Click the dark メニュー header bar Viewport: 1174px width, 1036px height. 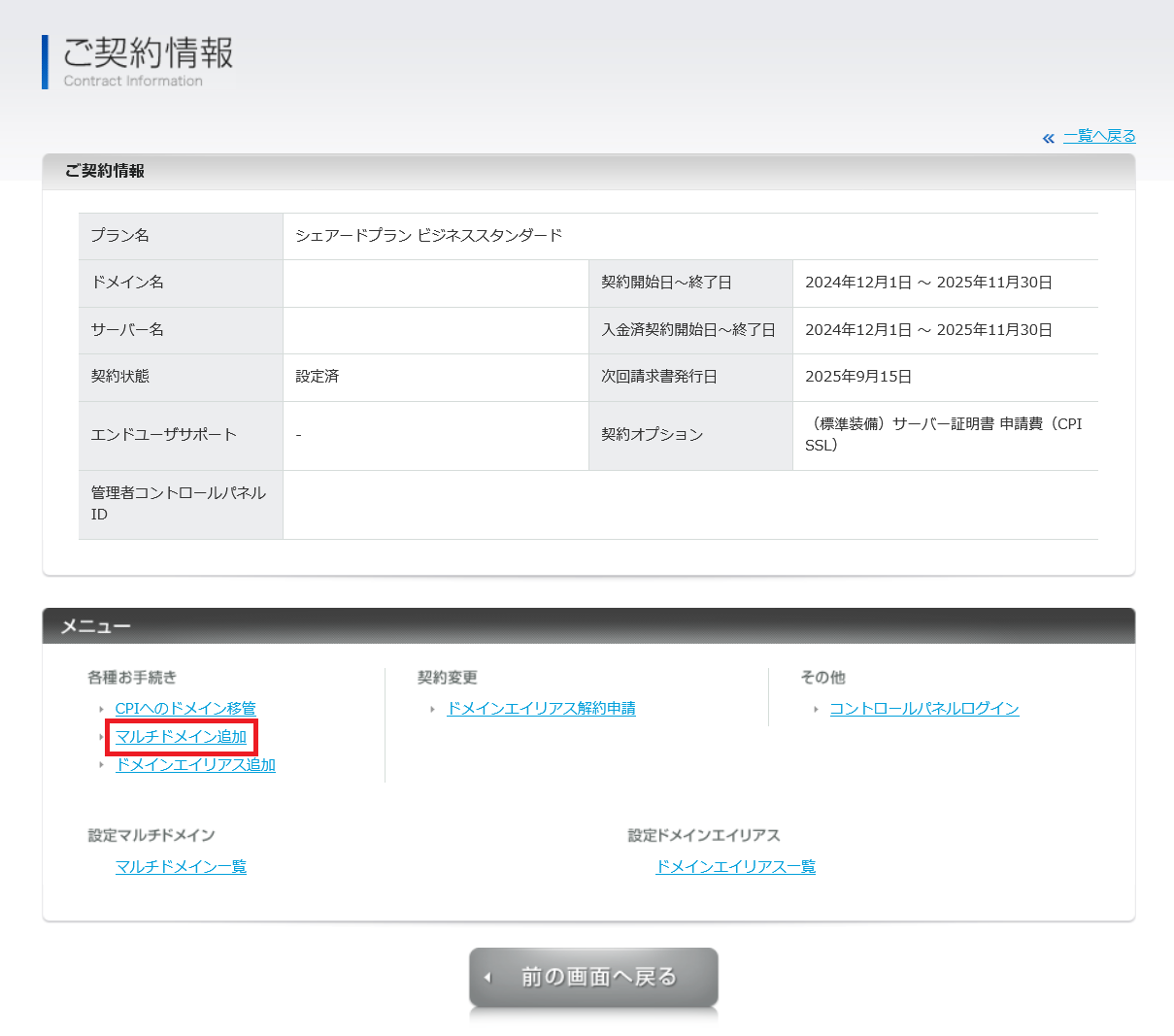pyautogui.click(x=588, y=626)
